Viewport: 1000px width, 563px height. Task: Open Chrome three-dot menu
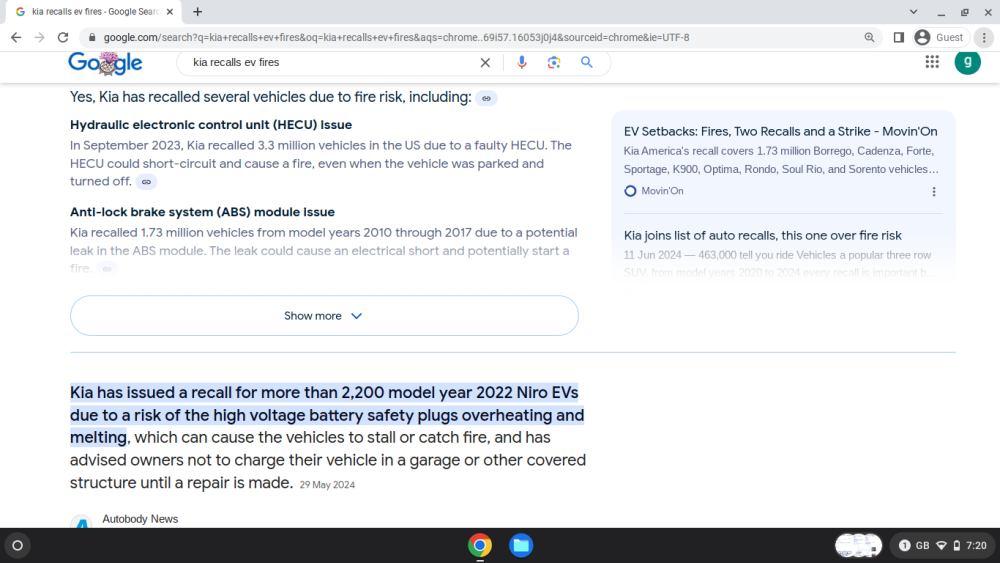pyautogui.click(x=984, y=38)
